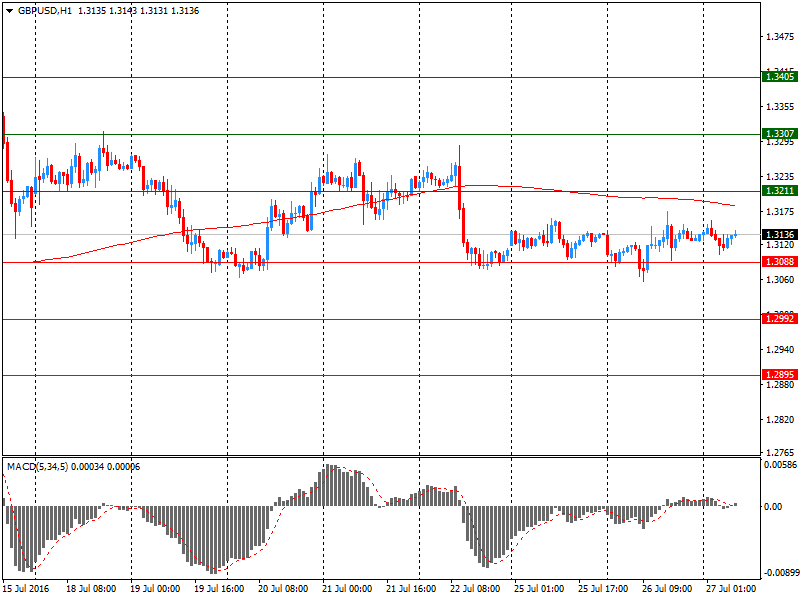Select the 19 Jul 16:00 time axis label

click(219, 589)
